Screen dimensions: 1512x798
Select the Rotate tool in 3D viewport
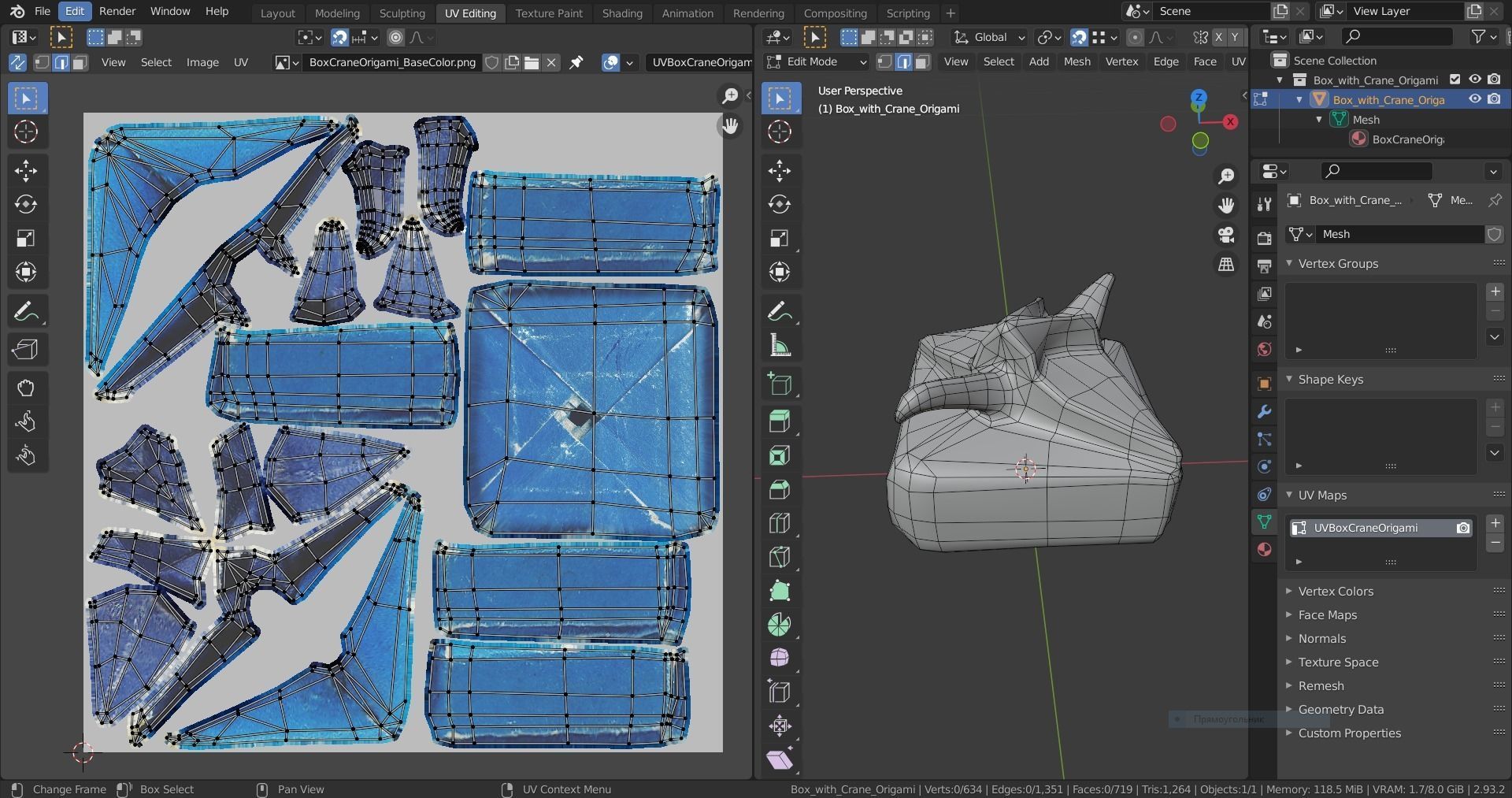780,204
